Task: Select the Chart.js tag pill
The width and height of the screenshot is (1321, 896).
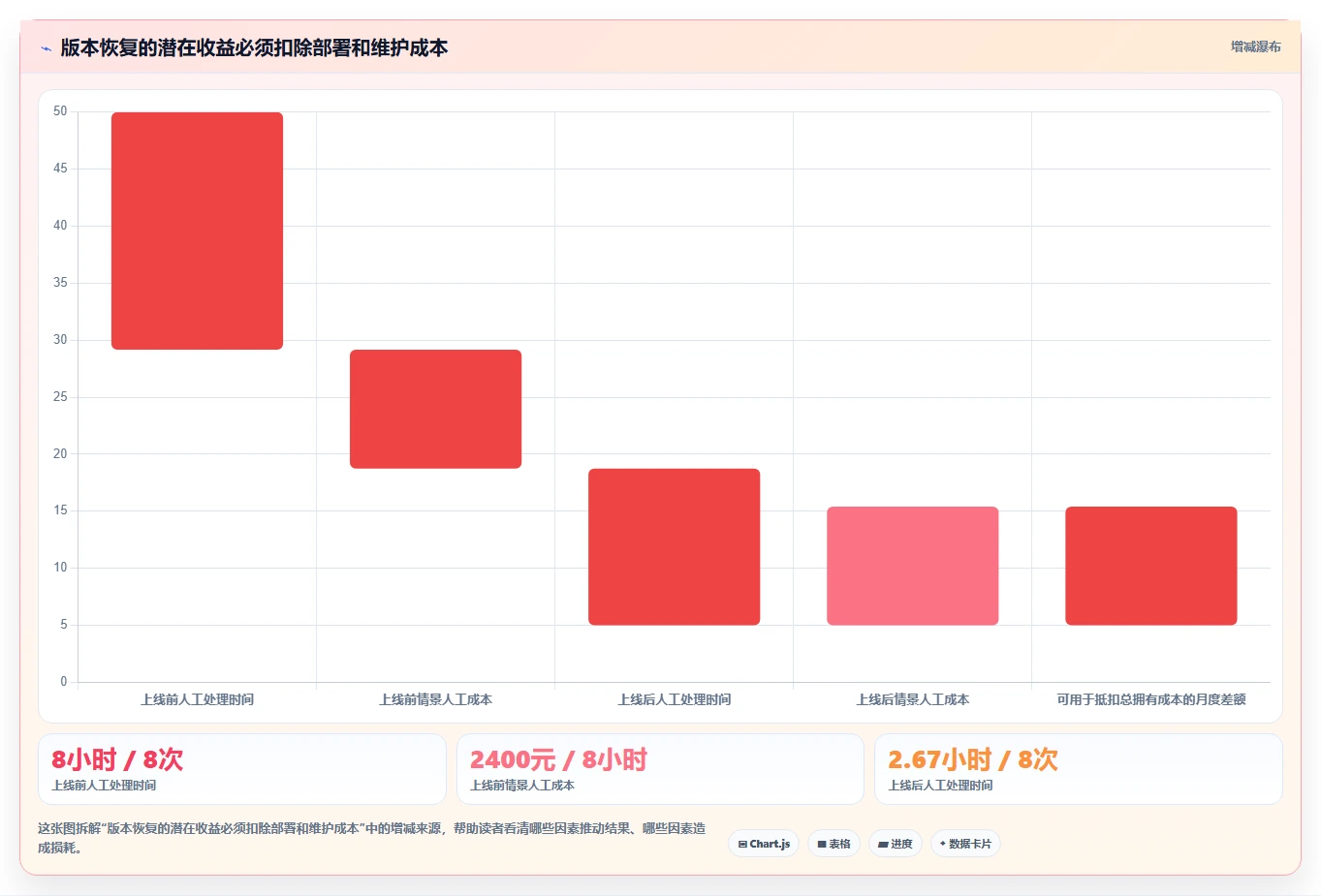Action: [x=764, y=844]
